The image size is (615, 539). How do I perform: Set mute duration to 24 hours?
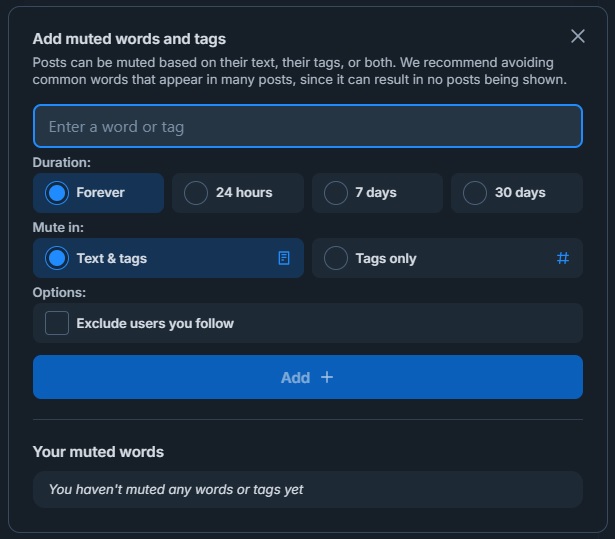(x=237, y=193)
